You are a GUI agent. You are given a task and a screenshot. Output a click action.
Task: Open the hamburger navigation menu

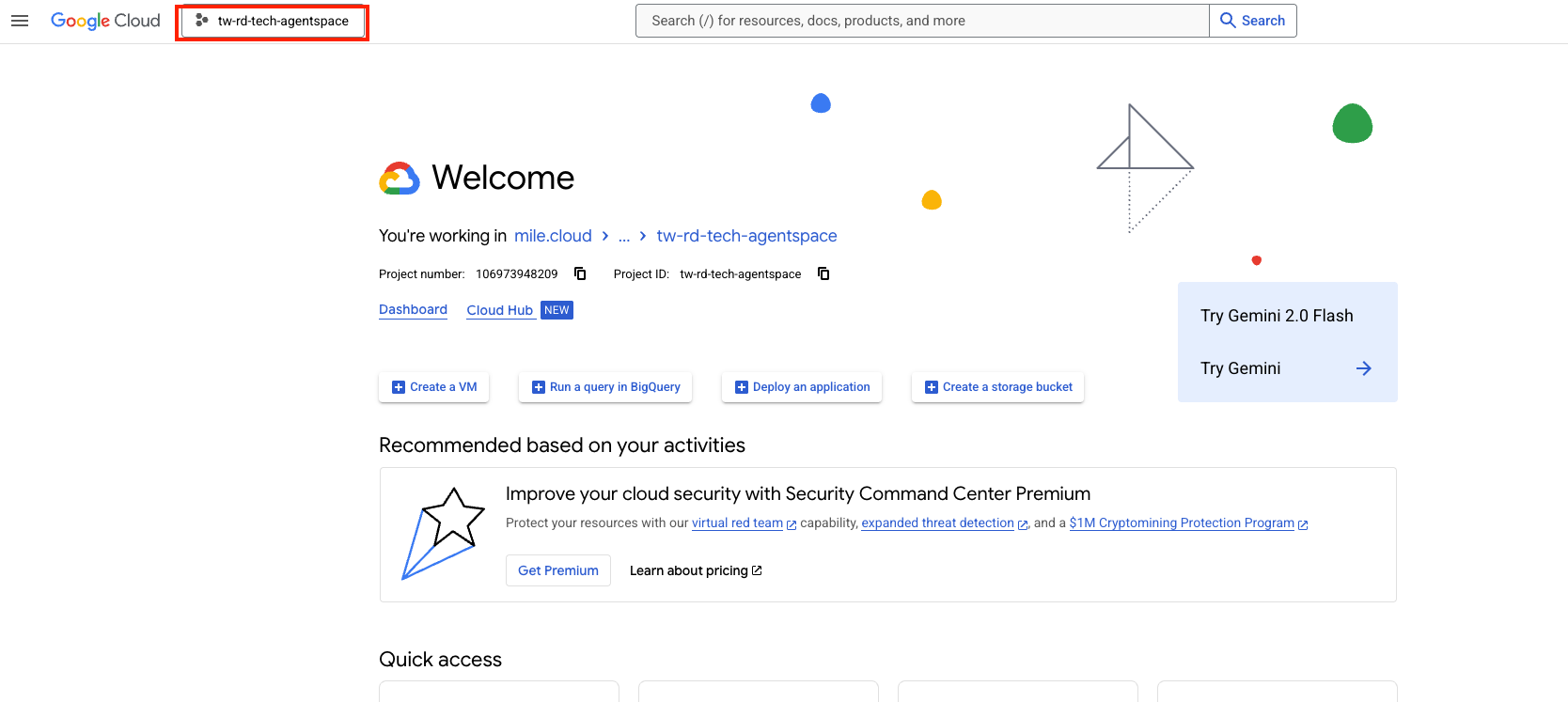point(20,21)
